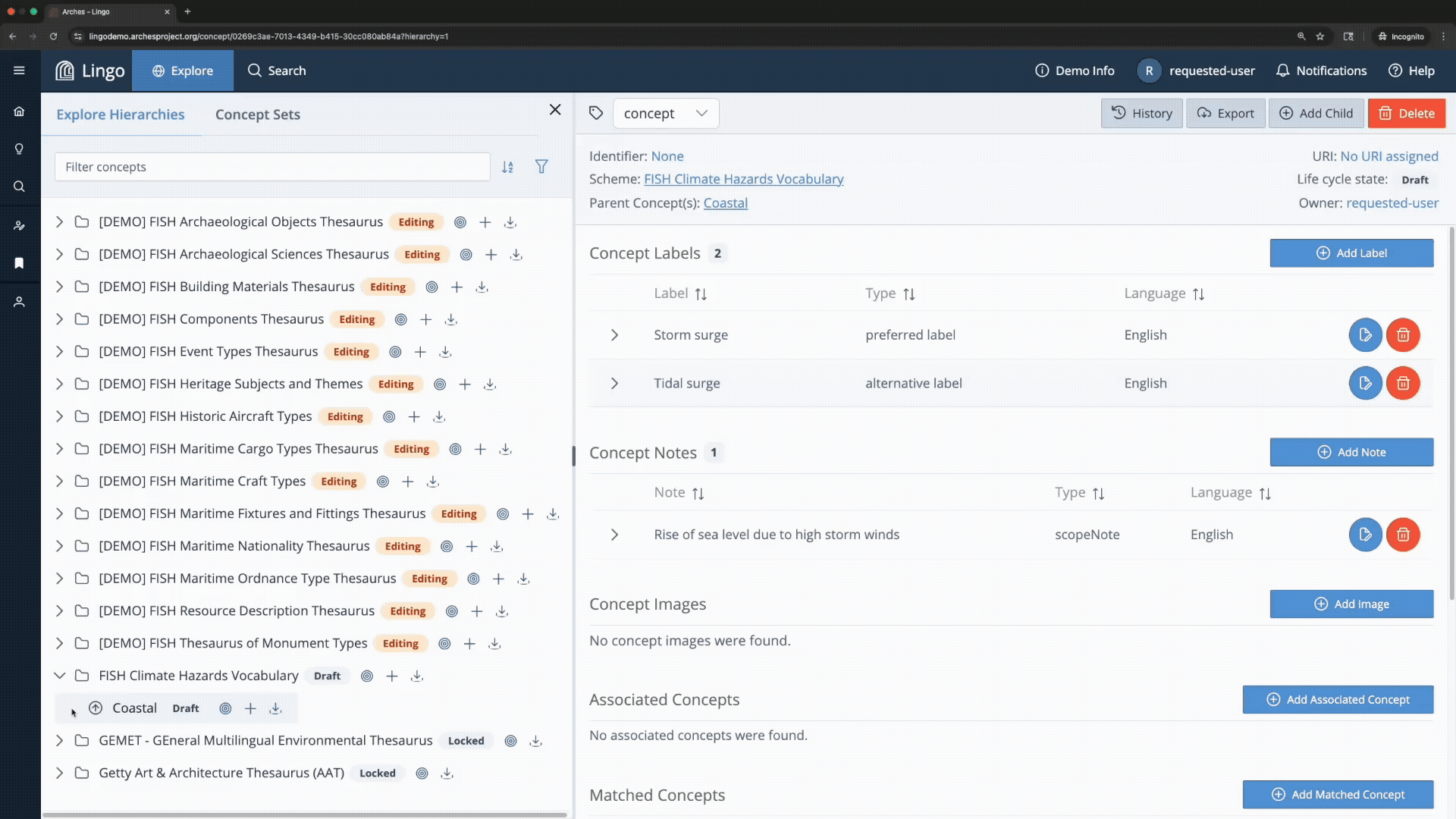Image resolution: width=1456 pixels, height=819 pixels.
Task: Click the sort concepts icon beside filter field
Action: 507,167
